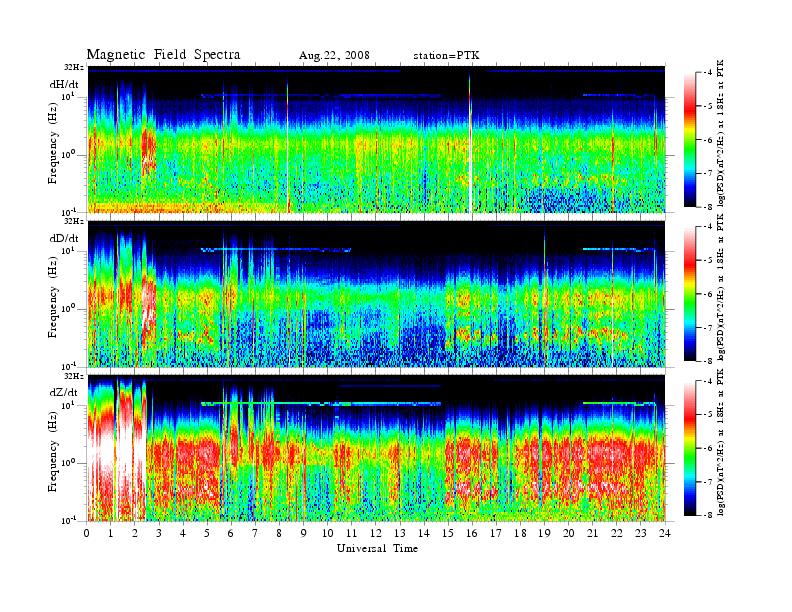The width and height of the screenshot is (792, 612).
Task: Click the 'Magnetic Field Spectra' title text
Action: 163,55
